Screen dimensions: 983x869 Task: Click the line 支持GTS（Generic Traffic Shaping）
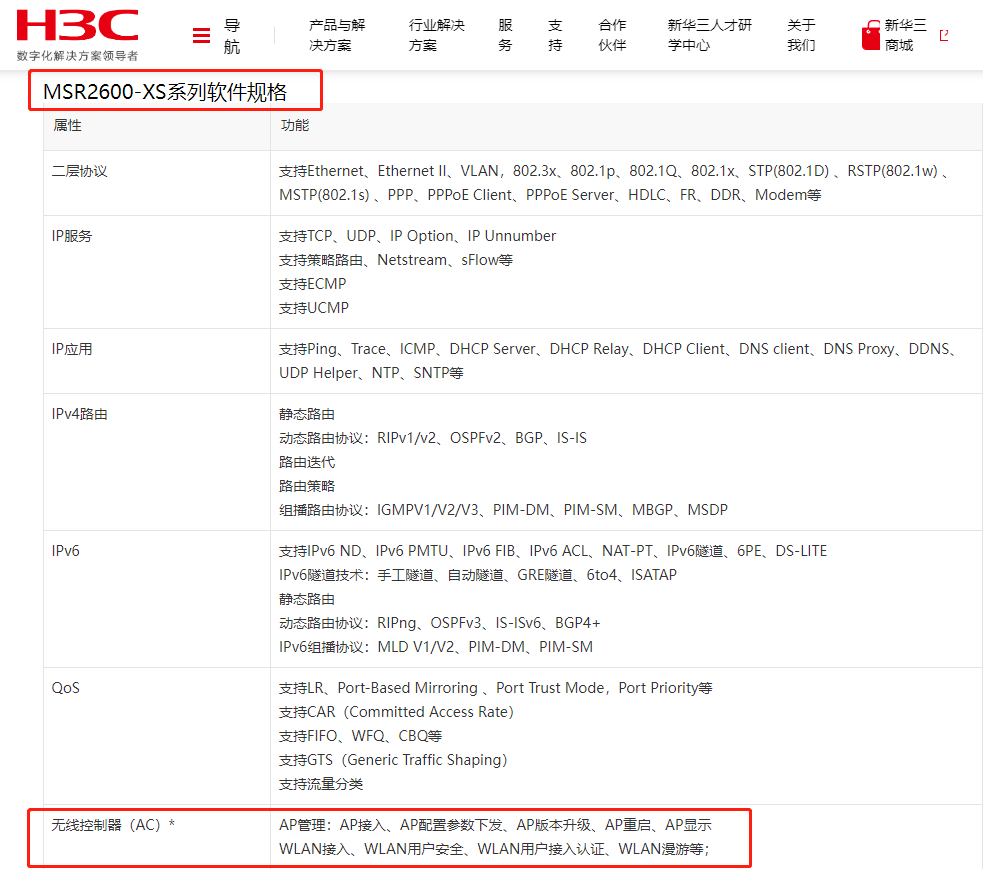pyautogui.click(x=393, y=760)
